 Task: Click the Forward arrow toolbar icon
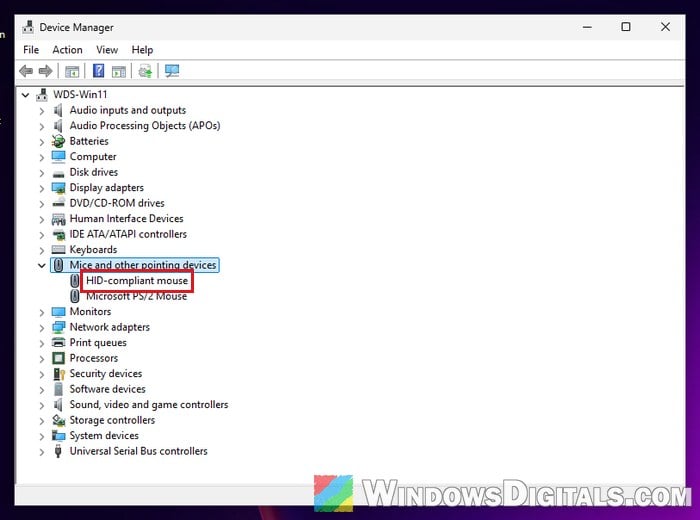point(46,71)
